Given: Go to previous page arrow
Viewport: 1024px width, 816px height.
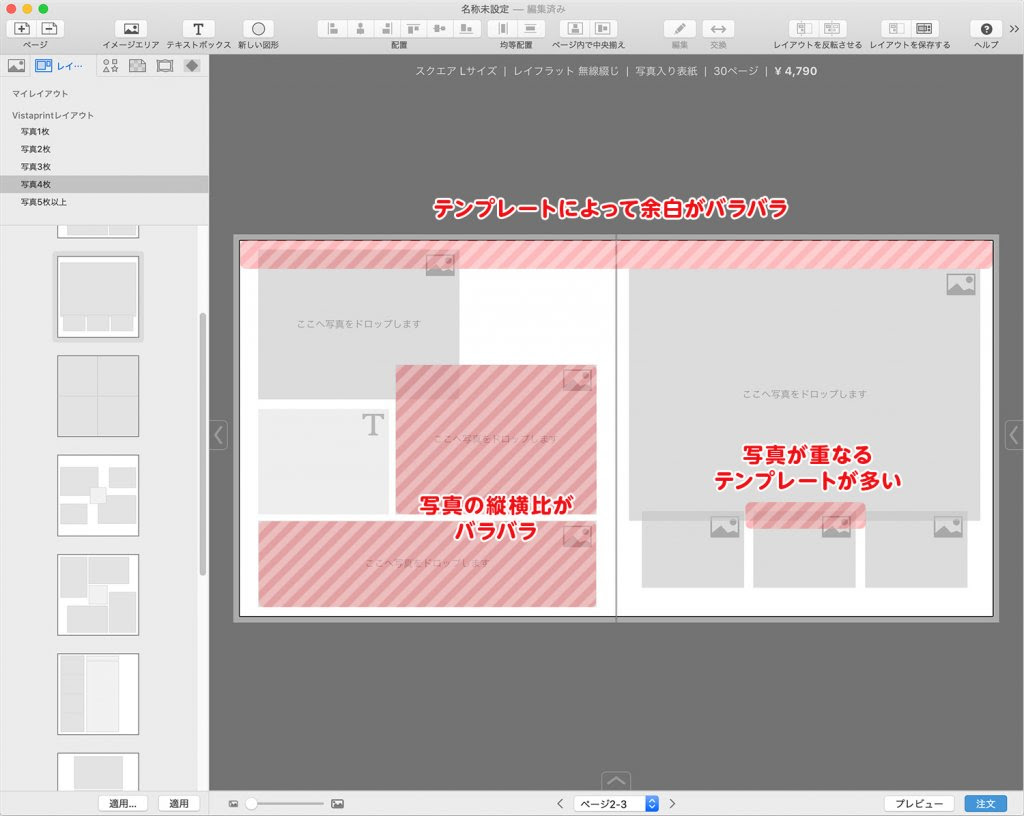Looking at the screenshot, I should click(x=560, y=804).
